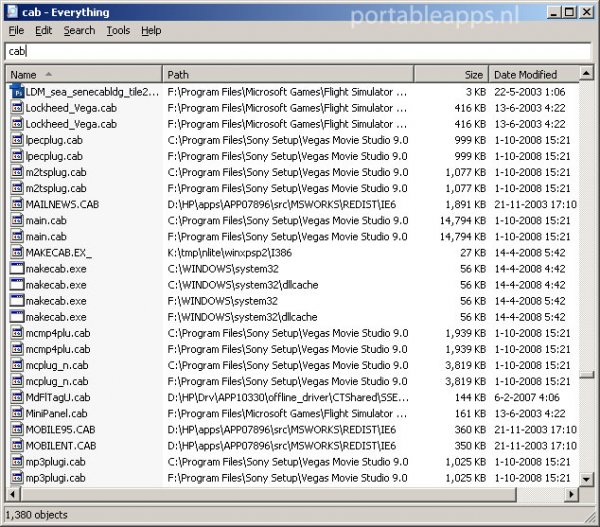
Task: Click the MOBILENT.CAB file icon
Action: pyautogui.click(x=17, y=445)
